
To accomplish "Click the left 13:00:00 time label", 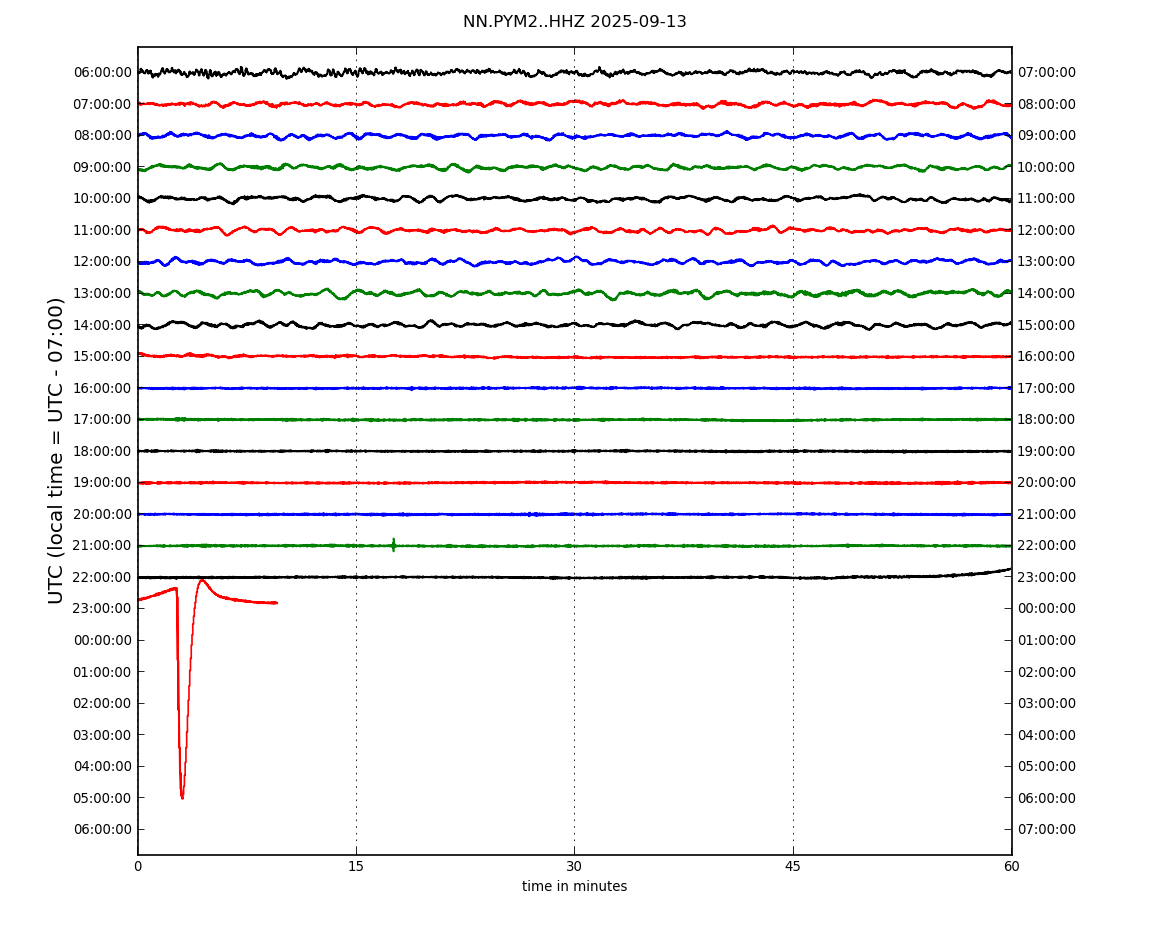I will (103, 293).
